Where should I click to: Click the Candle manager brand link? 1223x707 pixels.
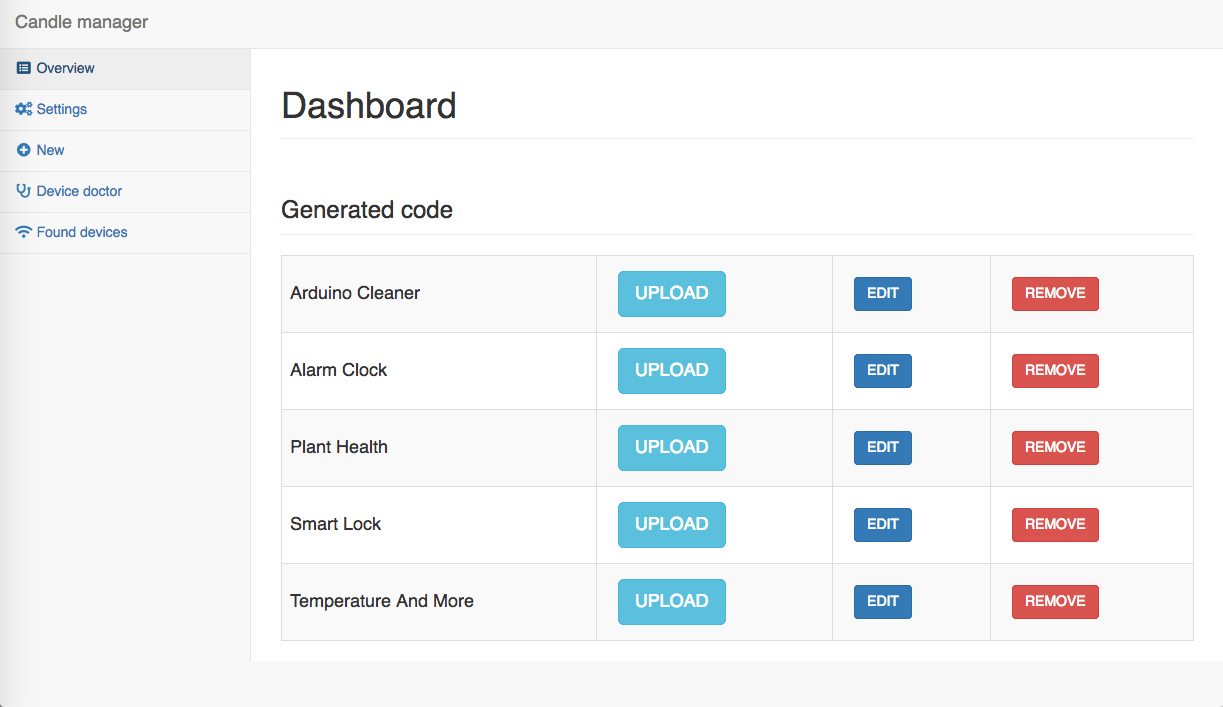82,22
